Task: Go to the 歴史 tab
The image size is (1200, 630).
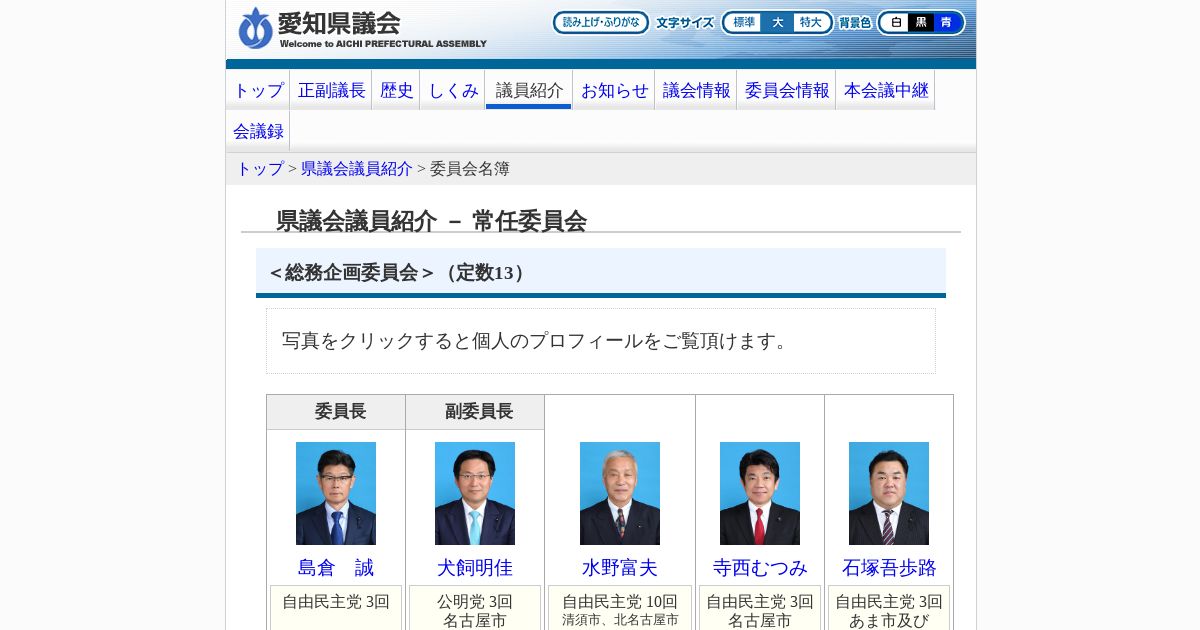Action: (396, 90)
